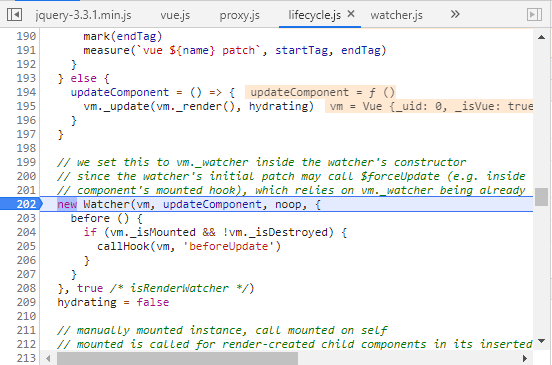Click 'else' keyword on line 193
Screen dimensions: 552x365
[x=83, y=78]
